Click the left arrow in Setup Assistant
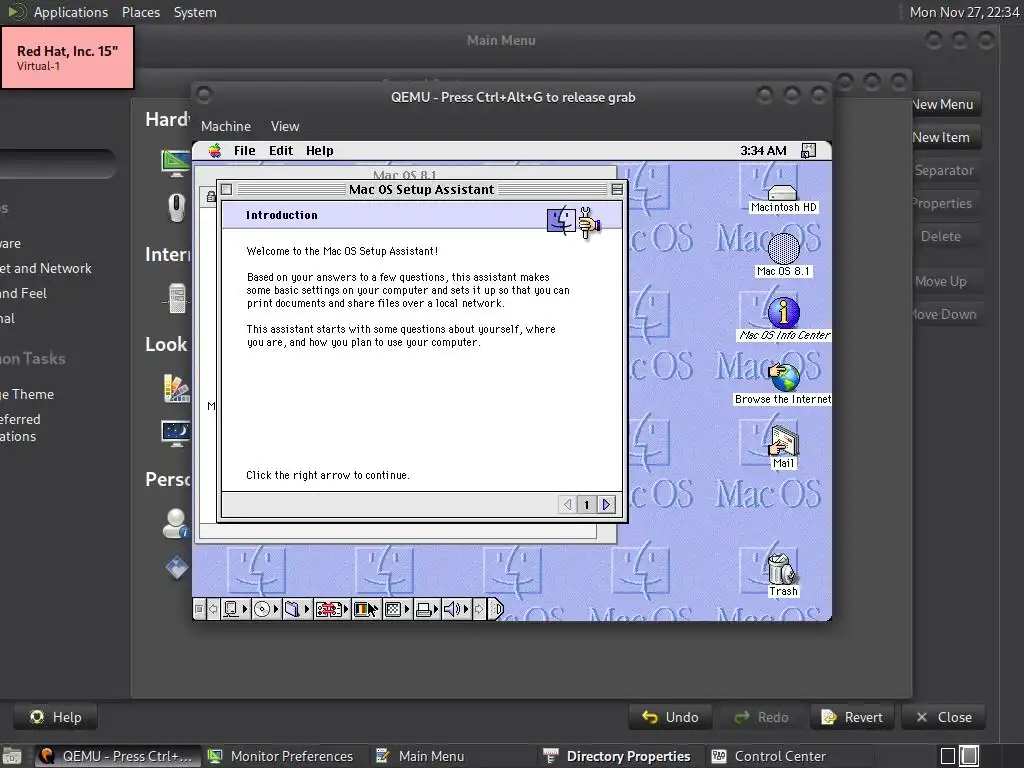The width and height of the screenshot is (1024, 768). pos(568,504)
